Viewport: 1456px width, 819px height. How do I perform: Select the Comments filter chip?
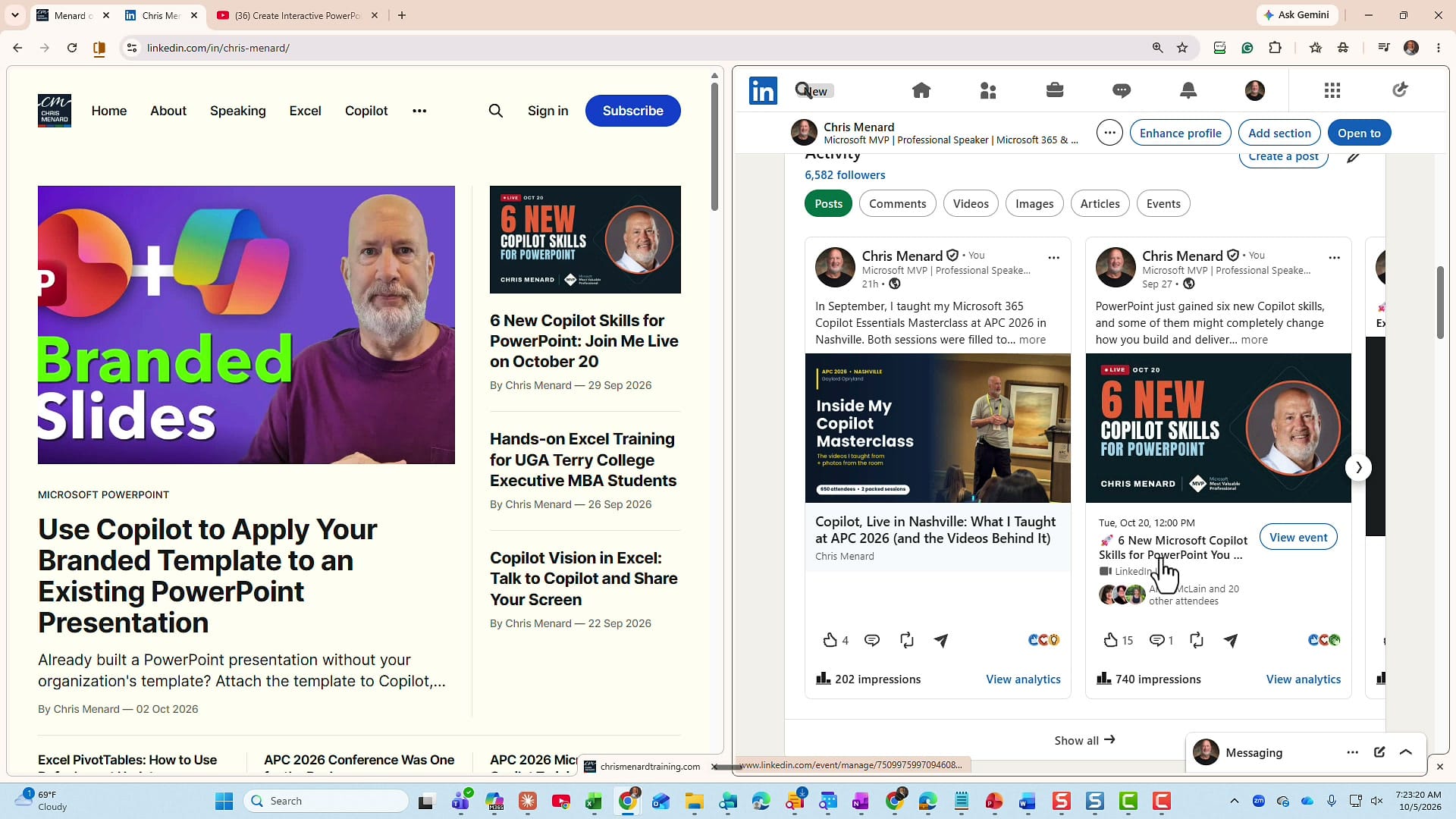[898, 204]
